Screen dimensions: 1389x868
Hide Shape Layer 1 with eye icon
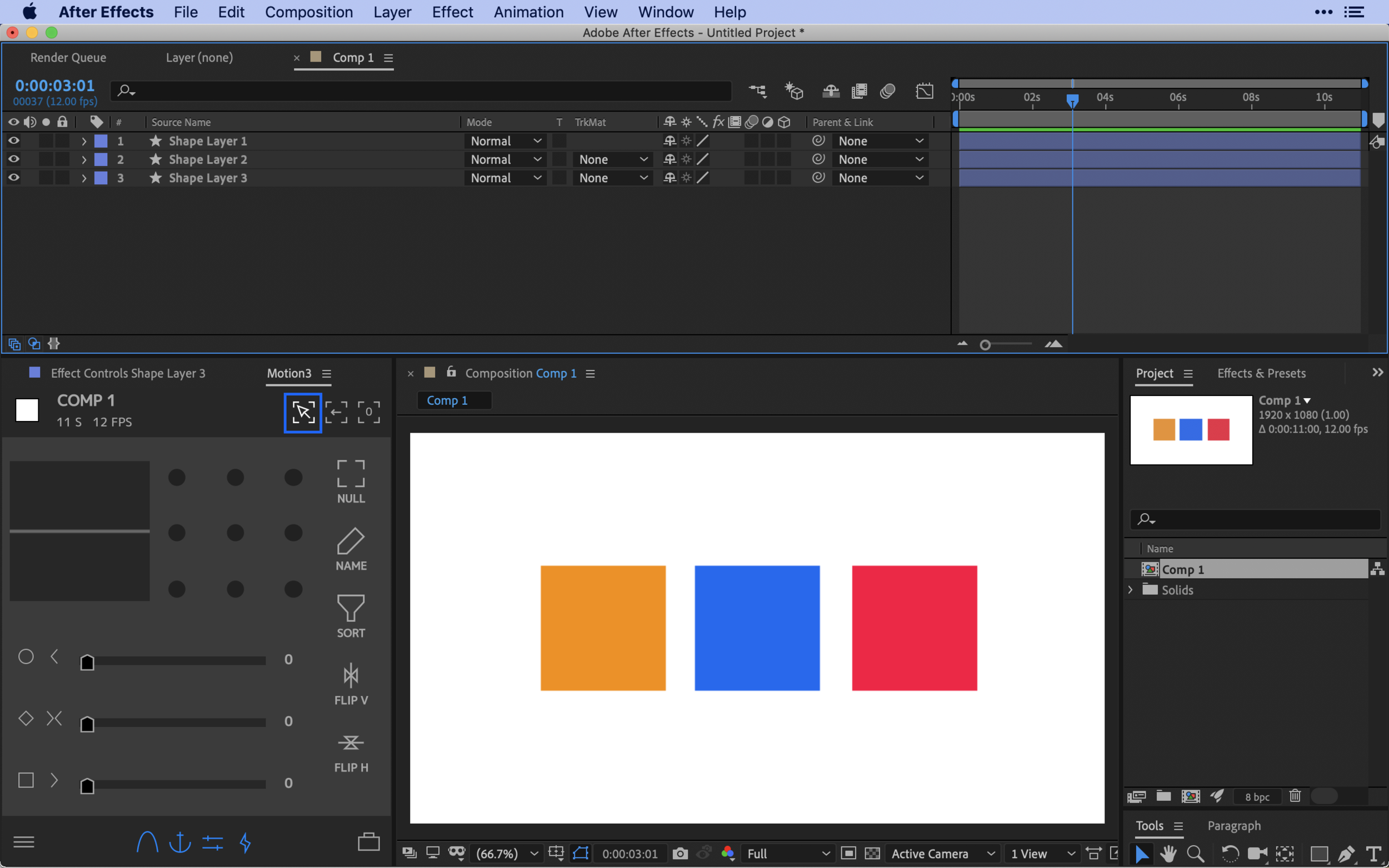[x=14, y=141]
